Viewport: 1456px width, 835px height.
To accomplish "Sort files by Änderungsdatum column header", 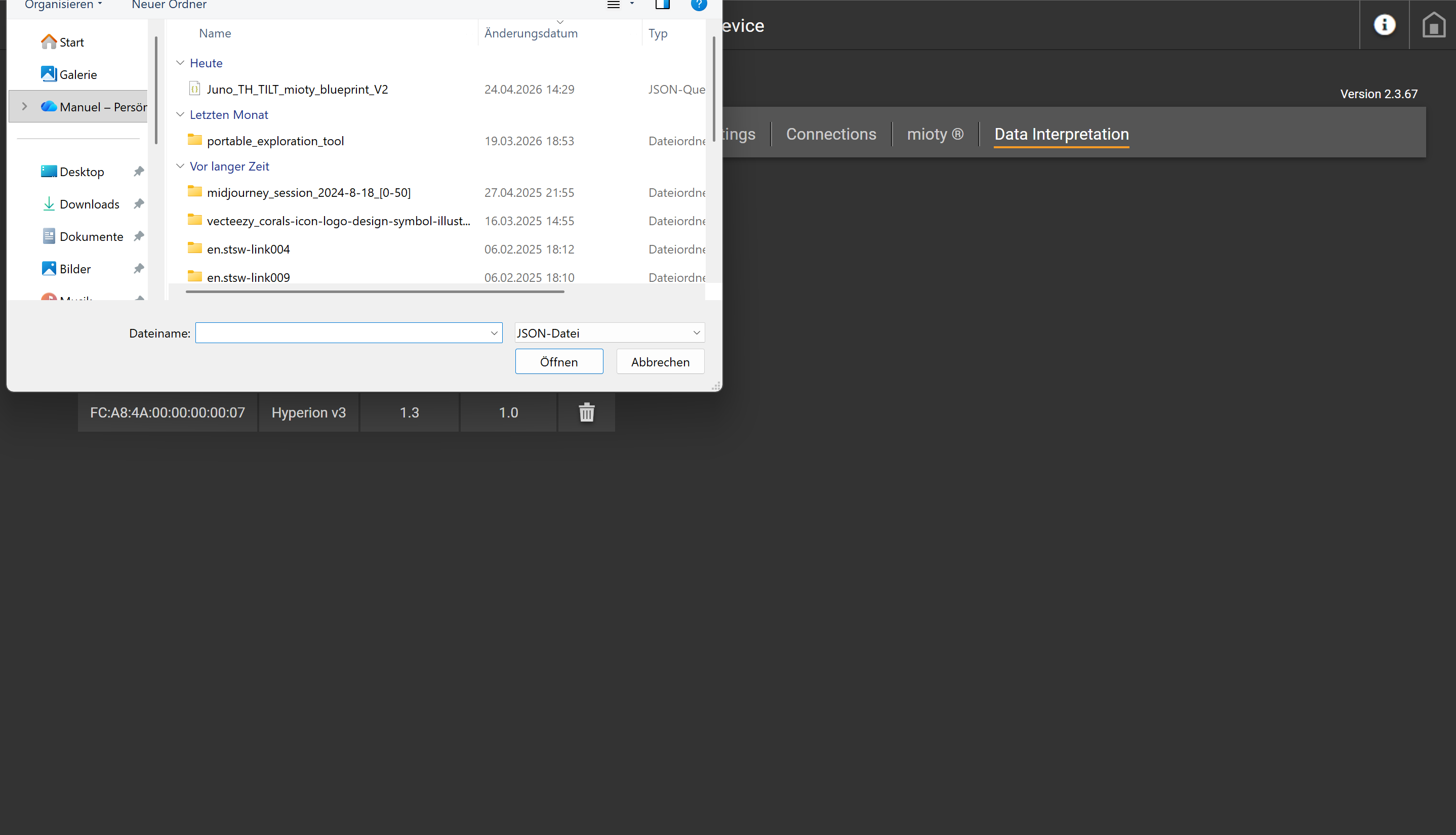I will pos(531,33).
